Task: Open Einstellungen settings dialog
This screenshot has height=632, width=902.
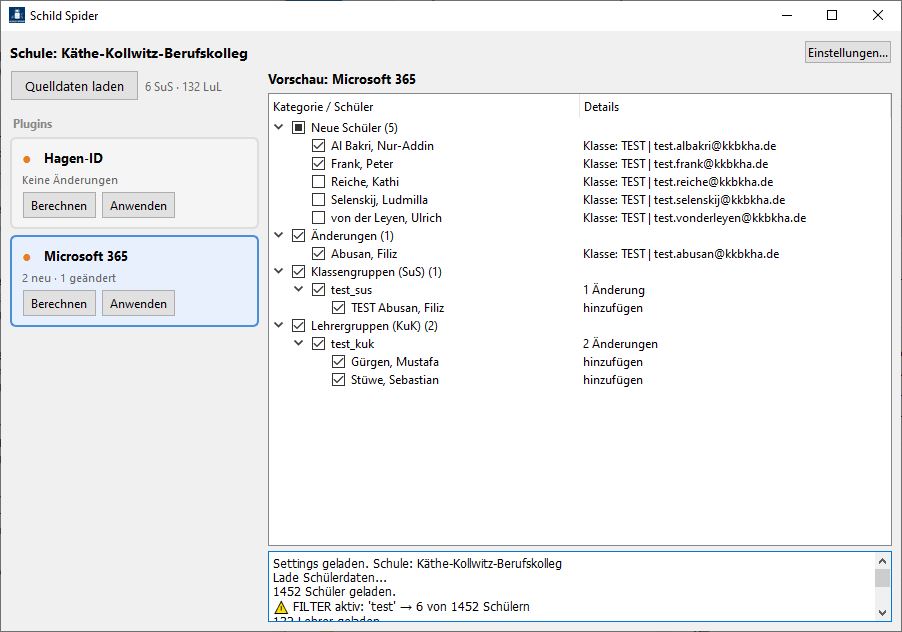Action: click(847, 52)
